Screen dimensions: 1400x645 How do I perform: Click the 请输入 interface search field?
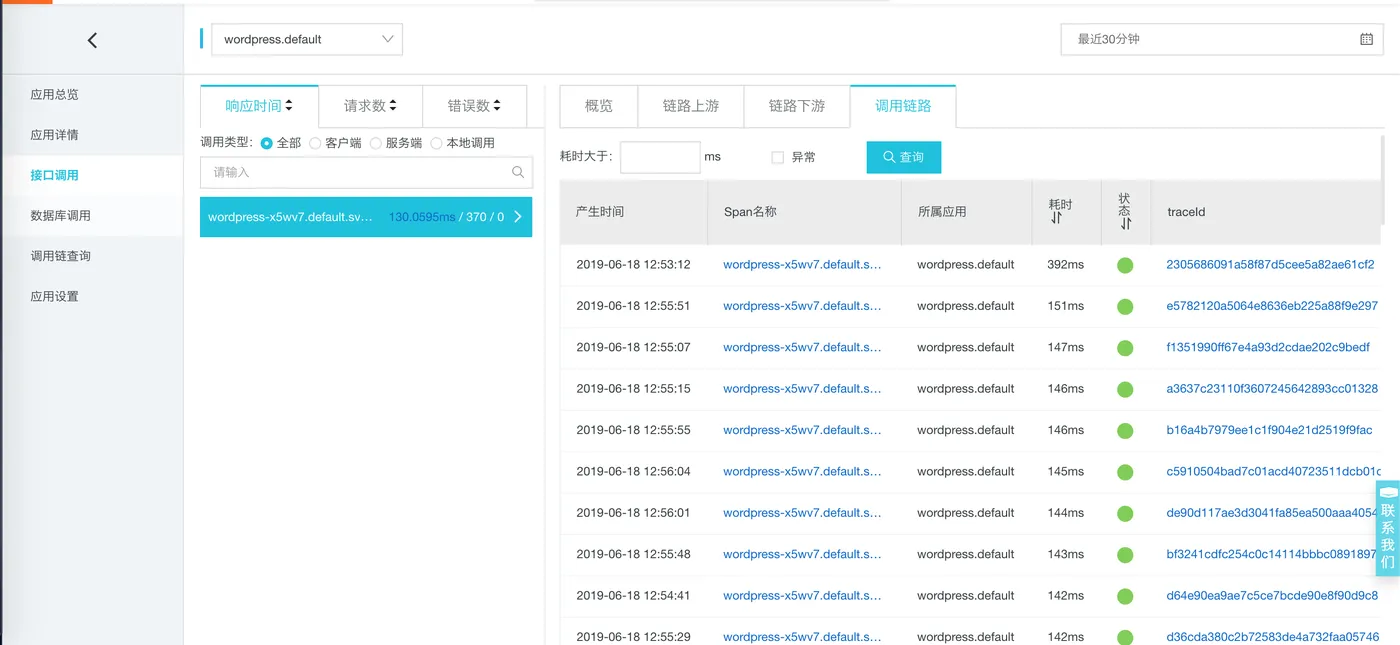tap(366, 172)
